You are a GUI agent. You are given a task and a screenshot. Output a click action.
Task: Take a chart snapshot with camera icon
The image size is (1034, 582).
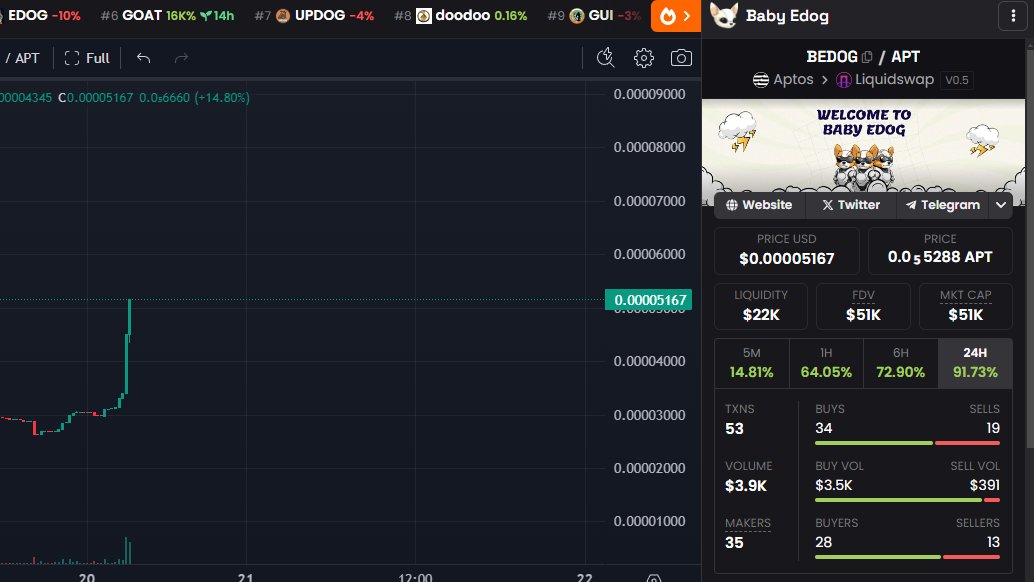681,58
